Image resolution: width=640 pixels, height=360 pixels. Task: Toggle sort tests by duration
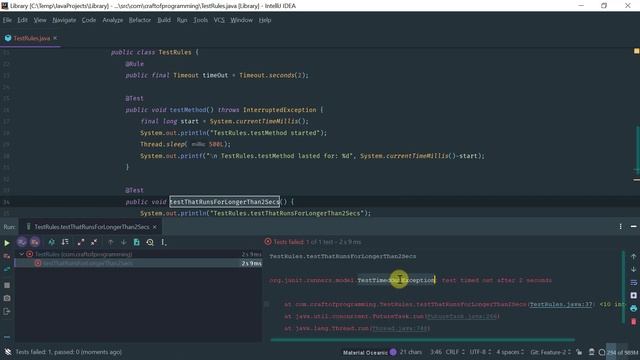[65, 242]
